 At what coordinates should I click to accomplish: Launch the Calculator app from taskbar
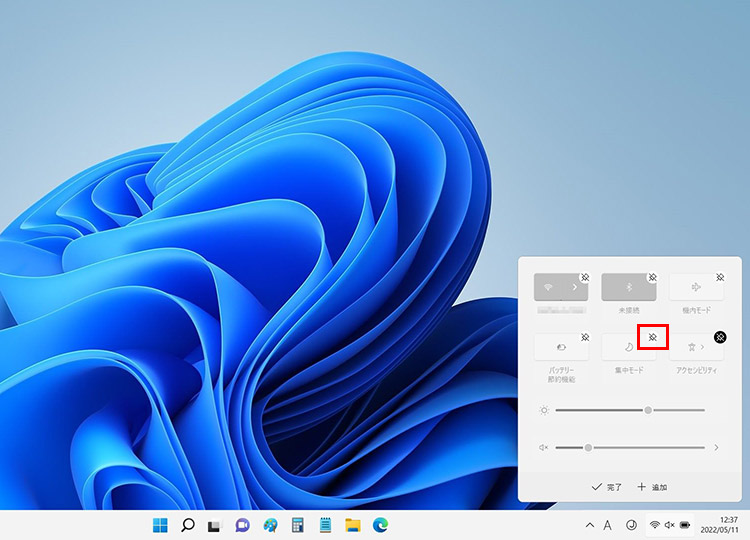(297, 525)
